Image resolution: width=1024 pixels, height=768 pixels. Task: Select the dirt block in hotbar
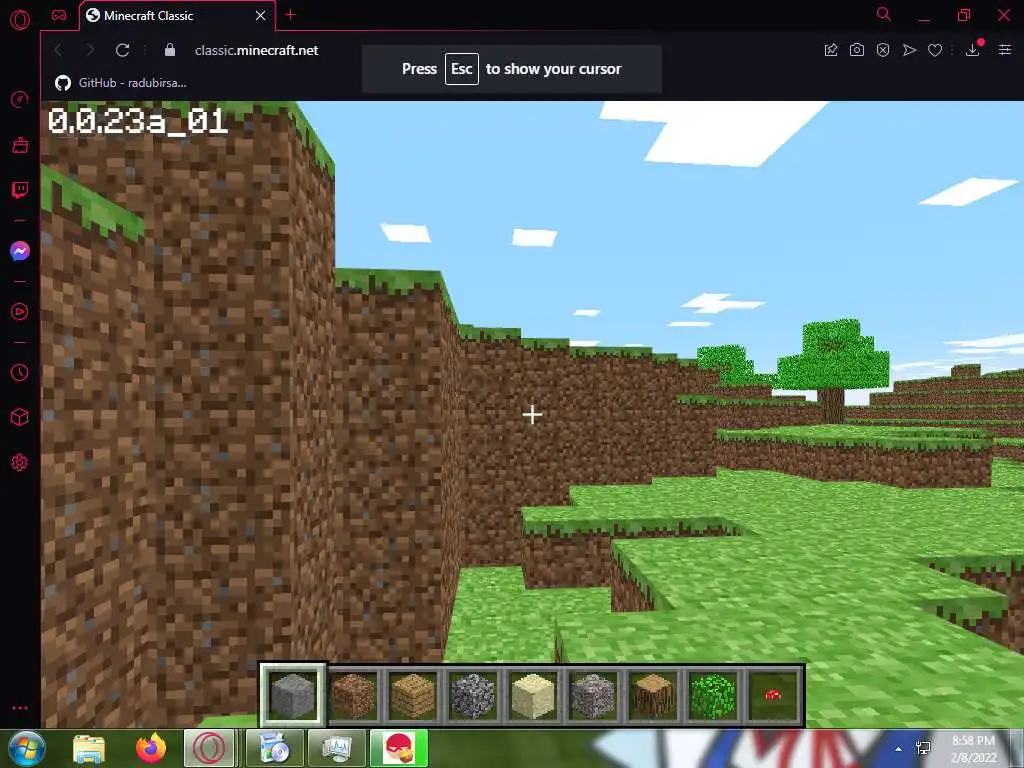(353, 696)
